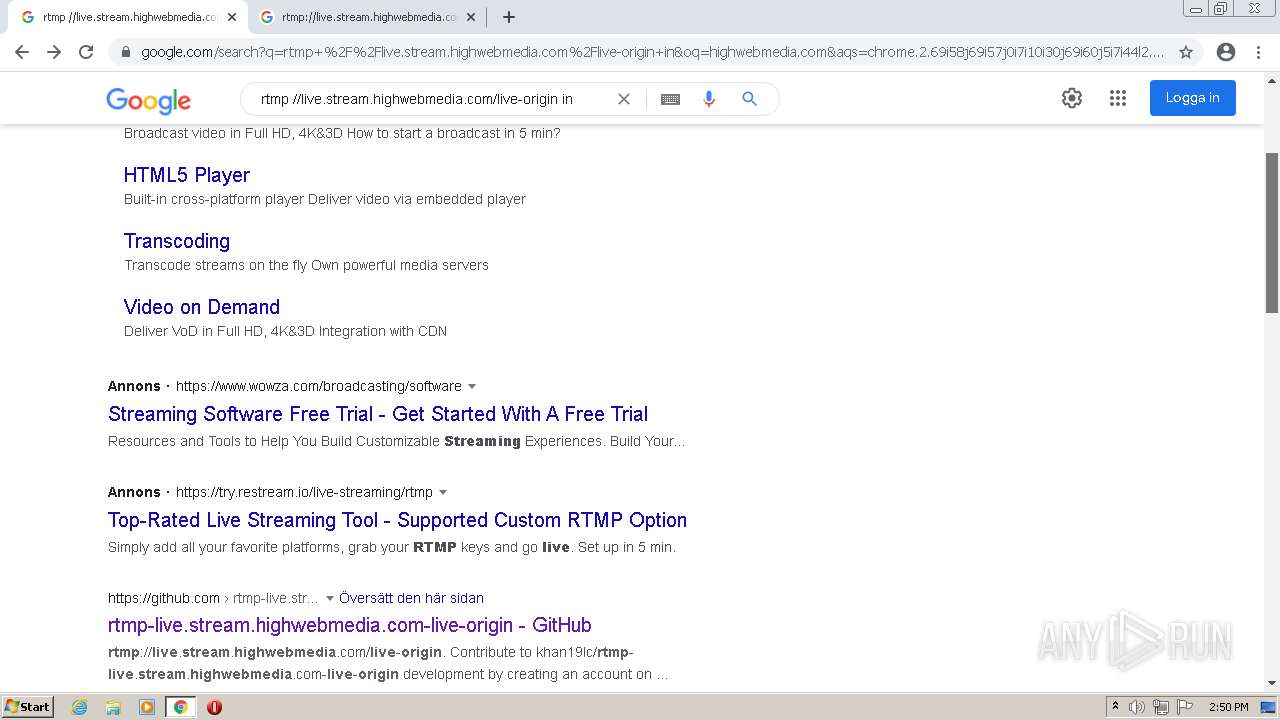
Task: Click the wowza.com broadcasting URL text
Action: 319,386
